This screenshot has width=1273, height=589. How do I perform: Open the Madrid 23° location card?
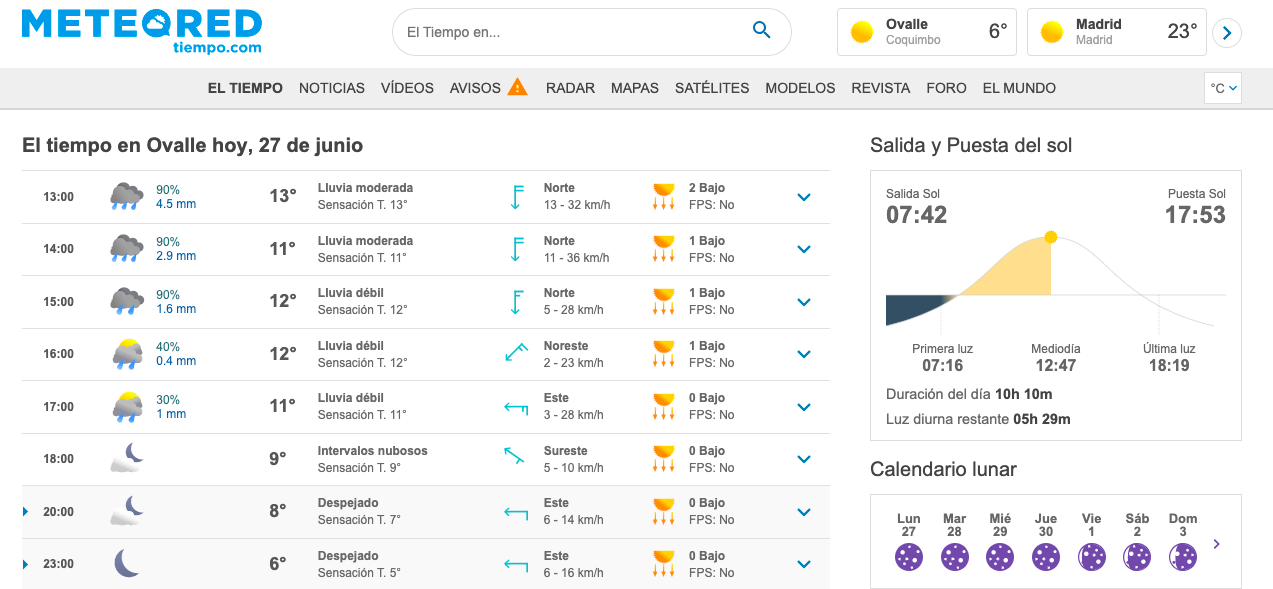(1117, 32)
